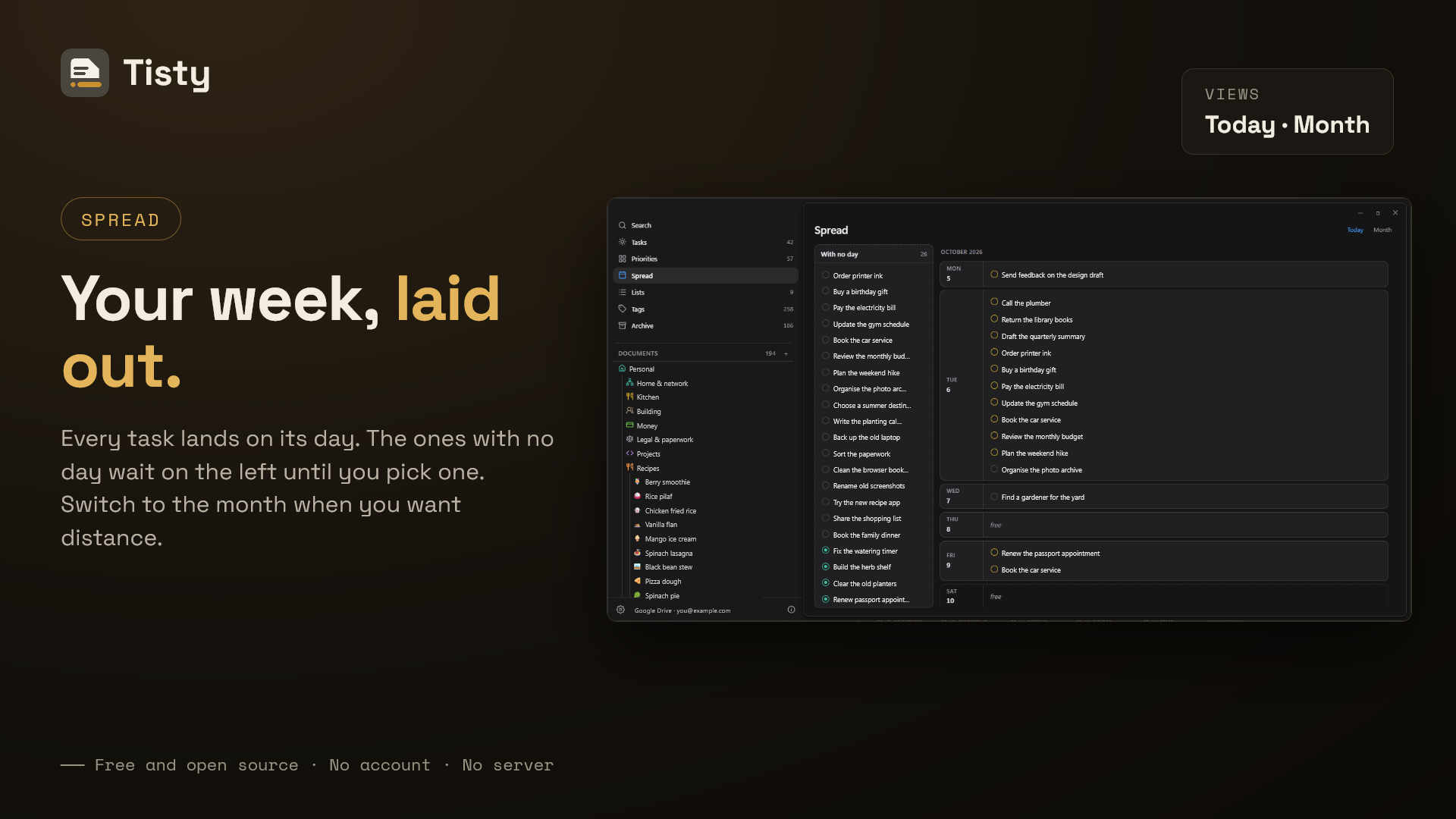1456x819 pixels.
Task: Open the Archive box icon
Action: [x=622, y=325]
